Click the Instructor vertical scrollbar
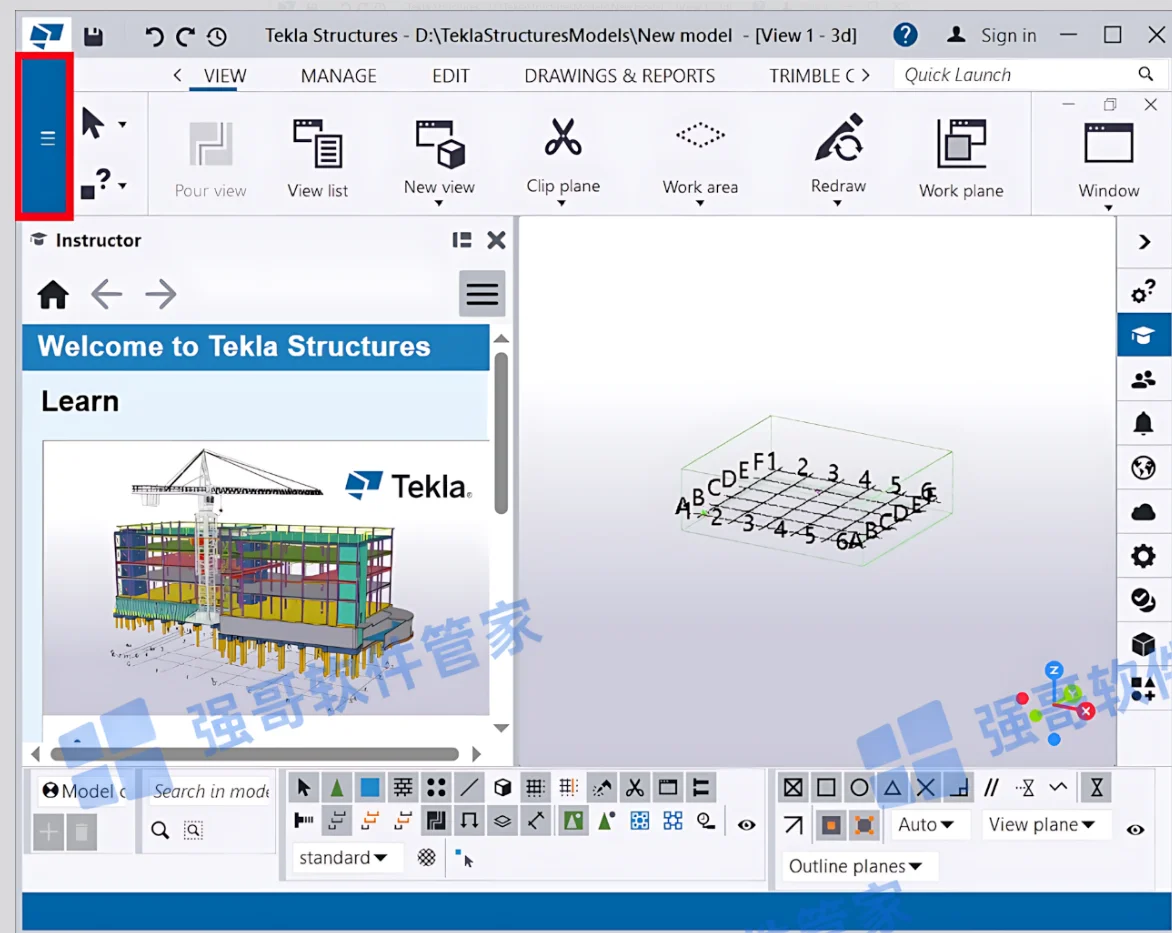The width and height of the screenshot is (1172, 933). point(502,434)
